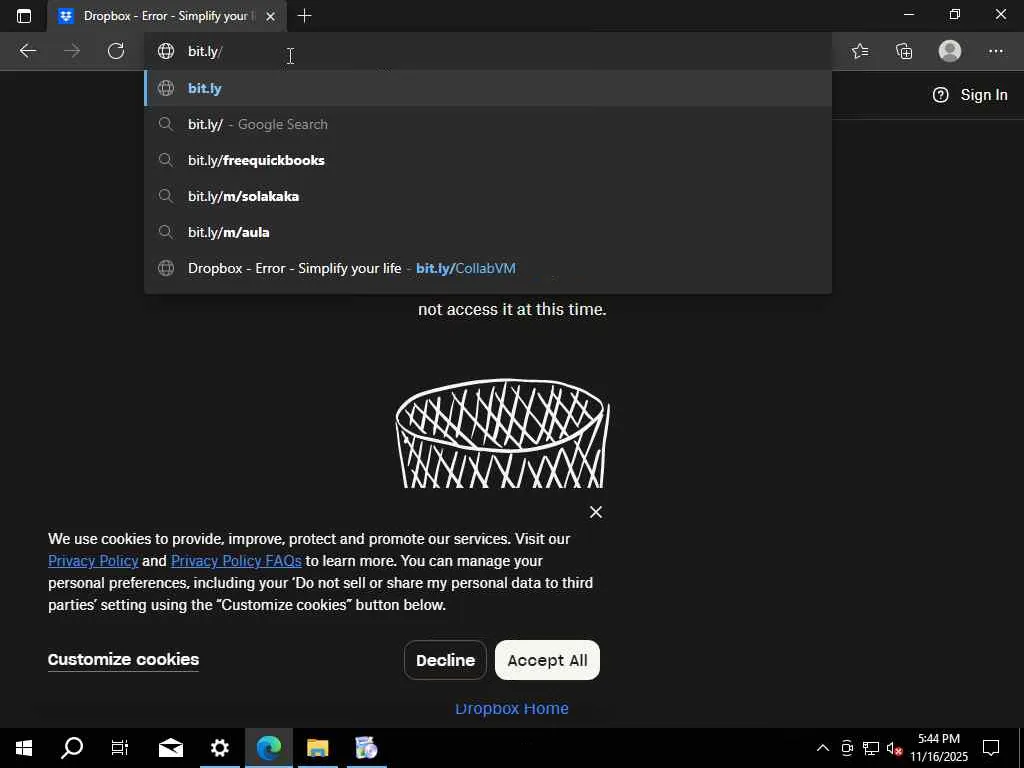The height and width of the screenshot is (768, 1024).
Task: Decline cookies with the Decline button
Action: 445,660
